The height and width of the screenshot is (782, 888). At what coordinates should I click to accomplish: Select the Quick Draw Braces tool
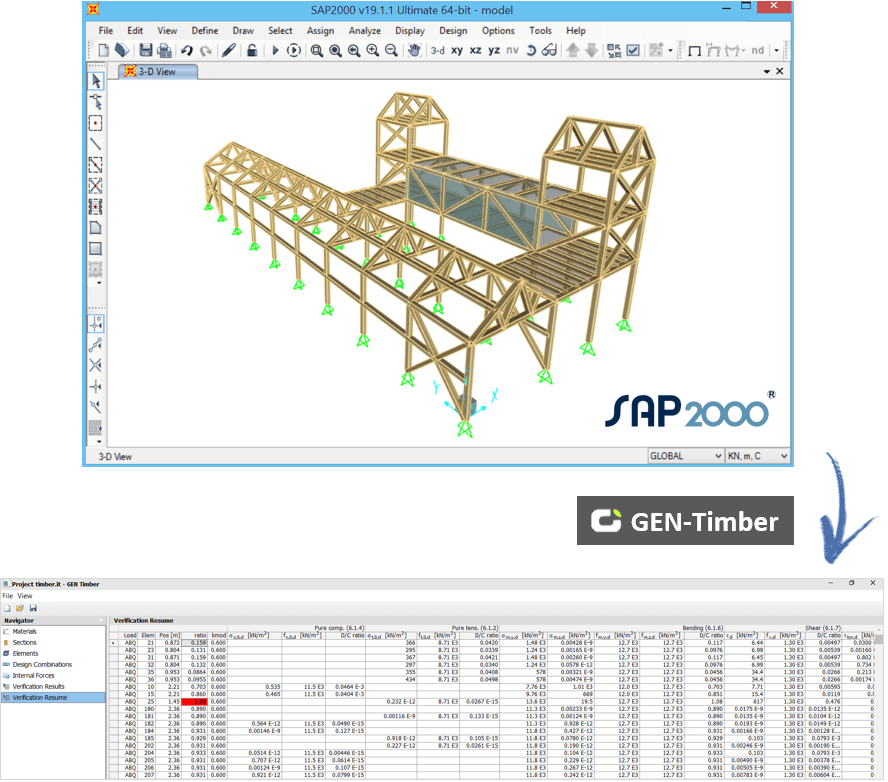pos(96,186)
